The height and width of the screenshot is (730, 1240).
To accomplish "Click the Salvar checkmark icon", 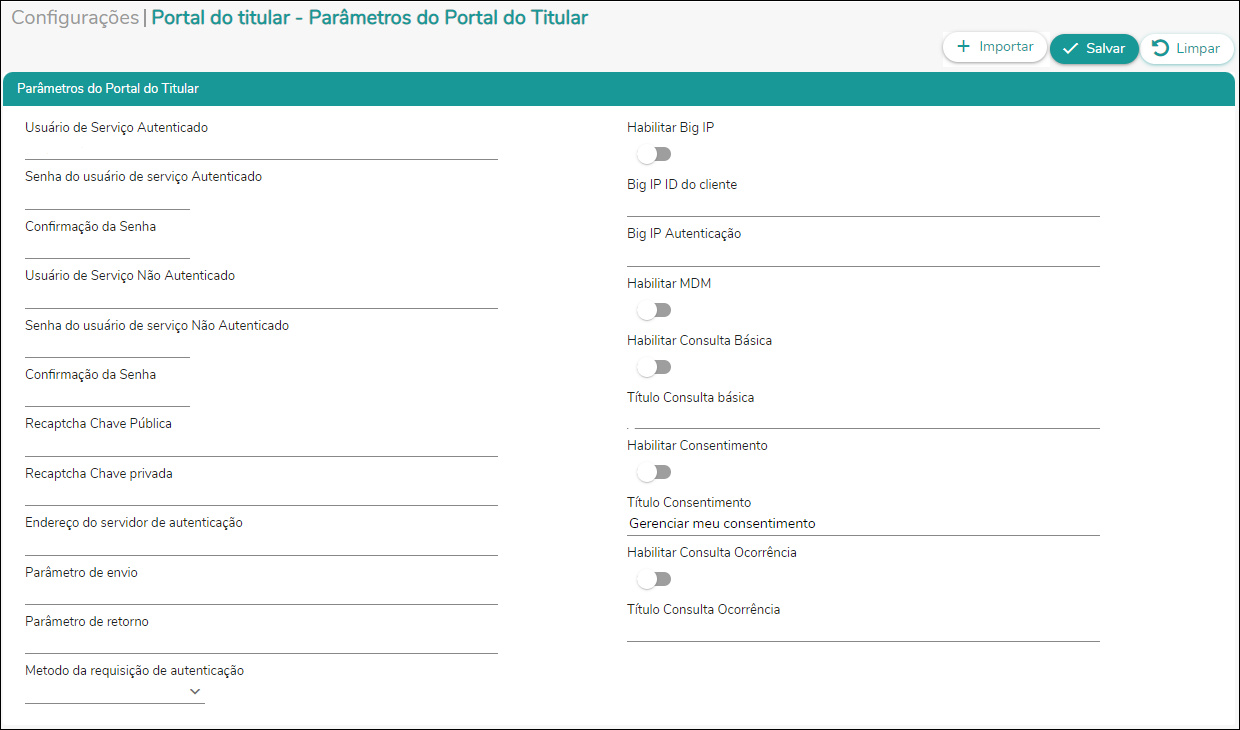I will click(1070, 49).
